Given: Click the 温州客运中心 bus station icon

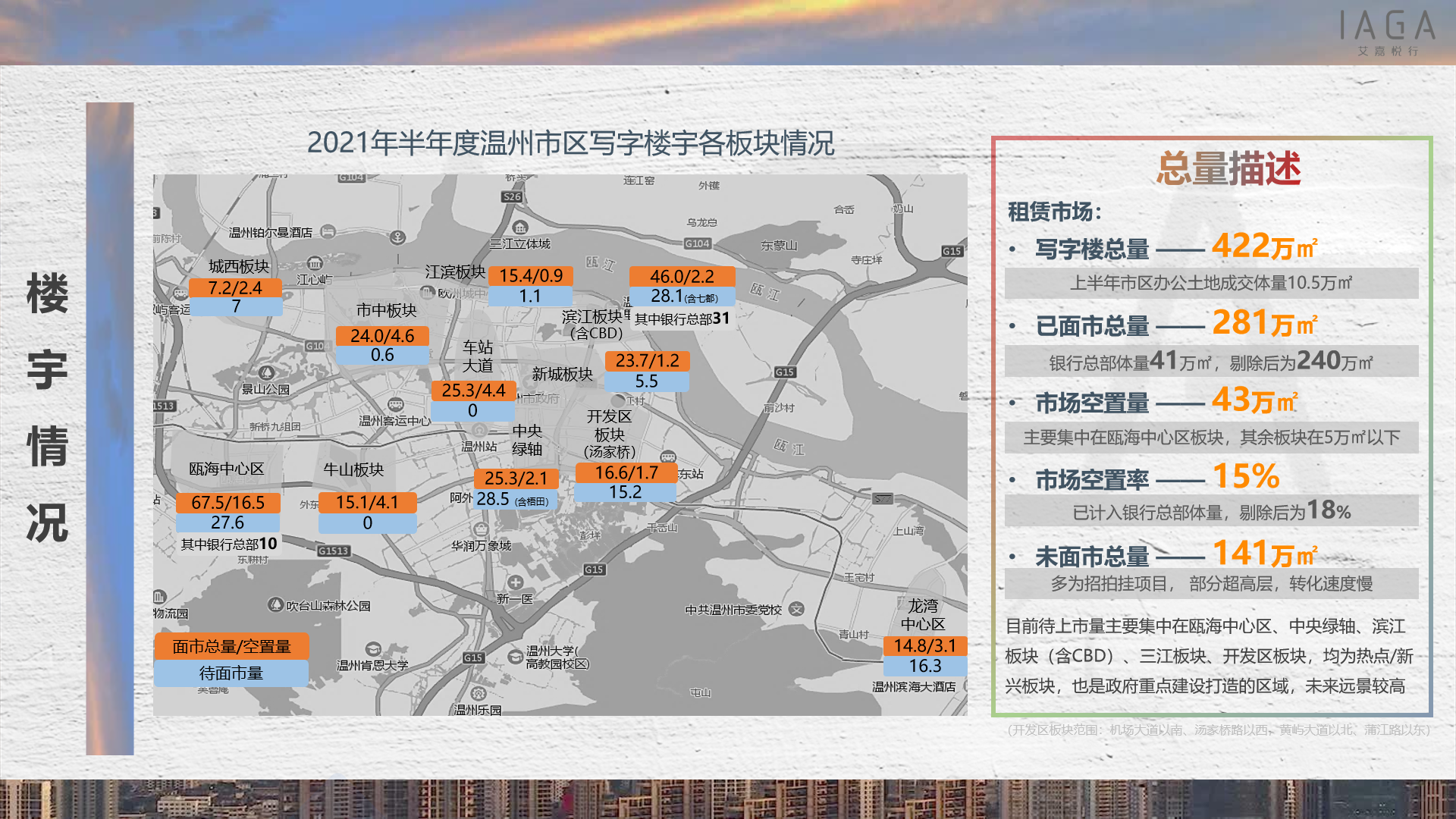Looking at the screenshot, I should 395,405.
